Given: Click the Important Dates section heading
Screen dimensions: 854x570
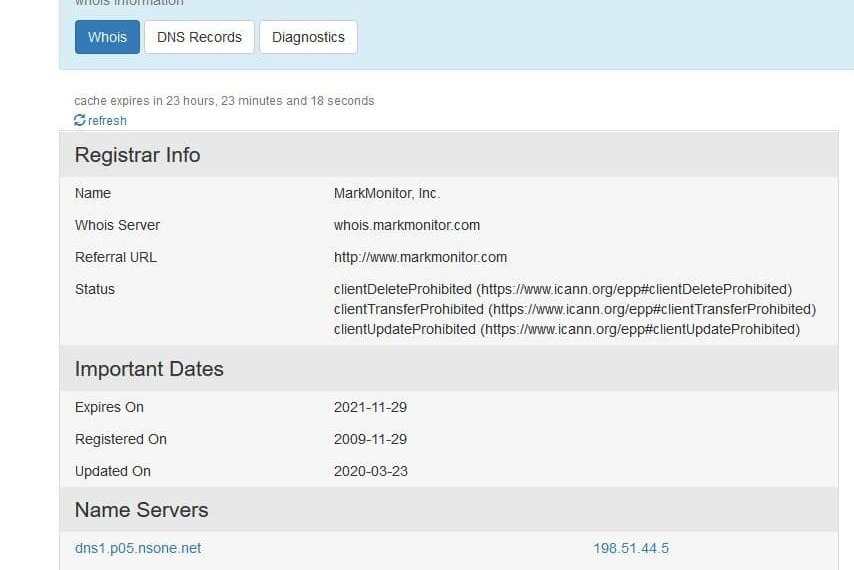Looking at the screenshot, I should point(149,369).
